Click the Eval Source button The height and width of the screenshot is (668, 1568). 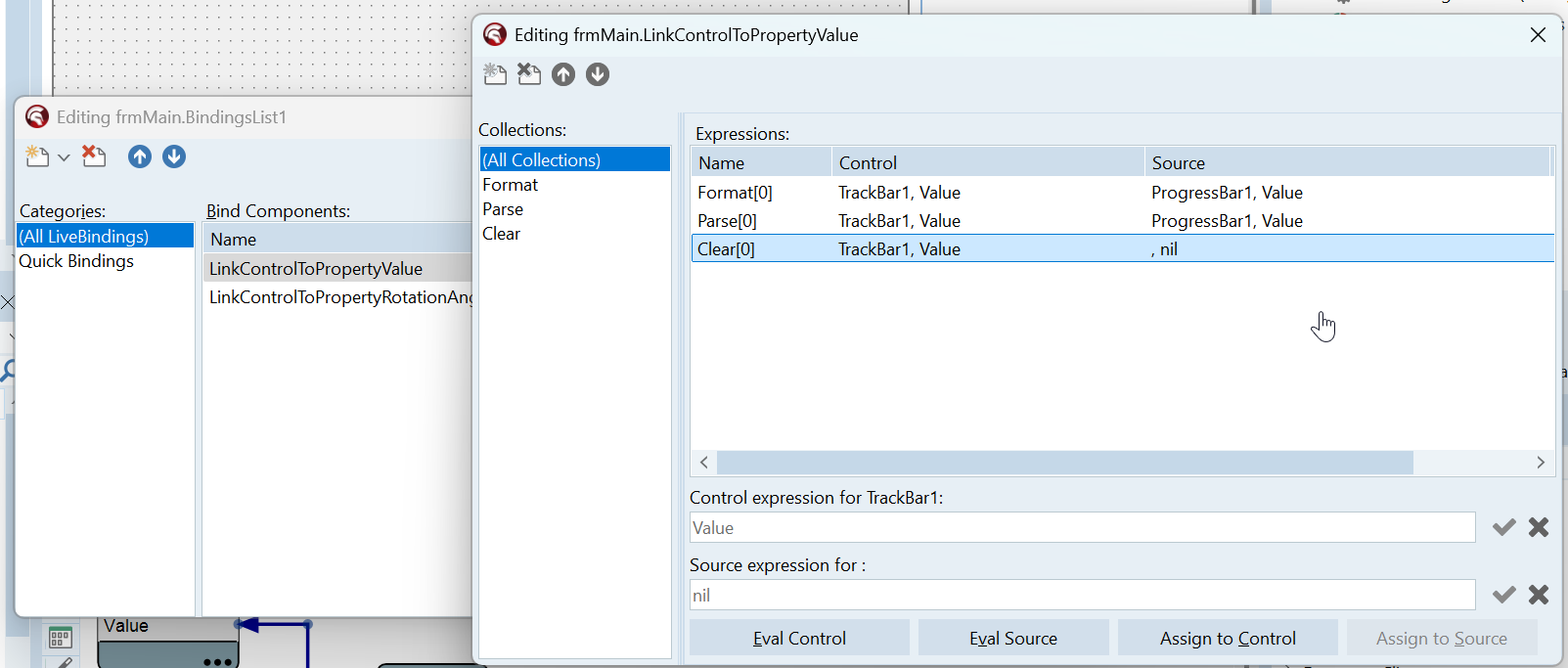[x=1012, y=638]
